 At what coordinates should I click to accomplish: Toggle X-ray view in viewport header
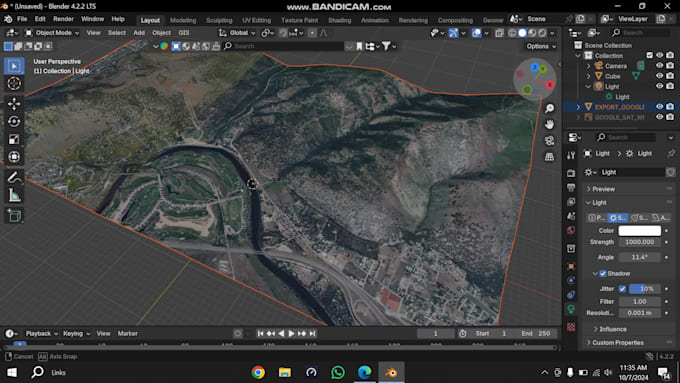500,33
